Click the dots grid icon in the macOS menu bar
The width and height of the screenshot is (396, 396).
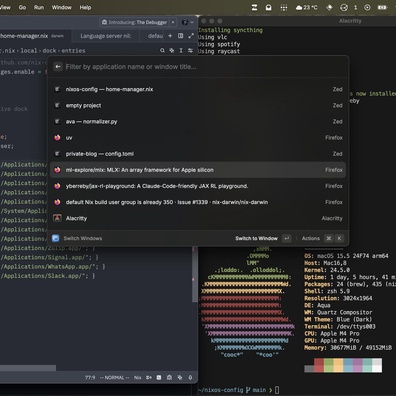tap(284, 7)
